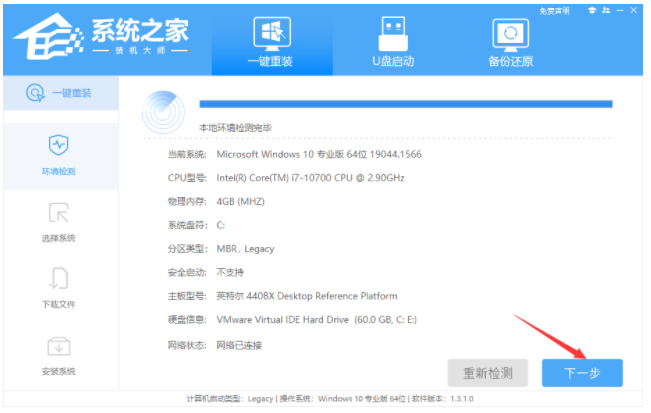The image size is (651, 413).
Task: Click the 当前系统 Windows 10 info line
Action: click(x=295, y=154)
